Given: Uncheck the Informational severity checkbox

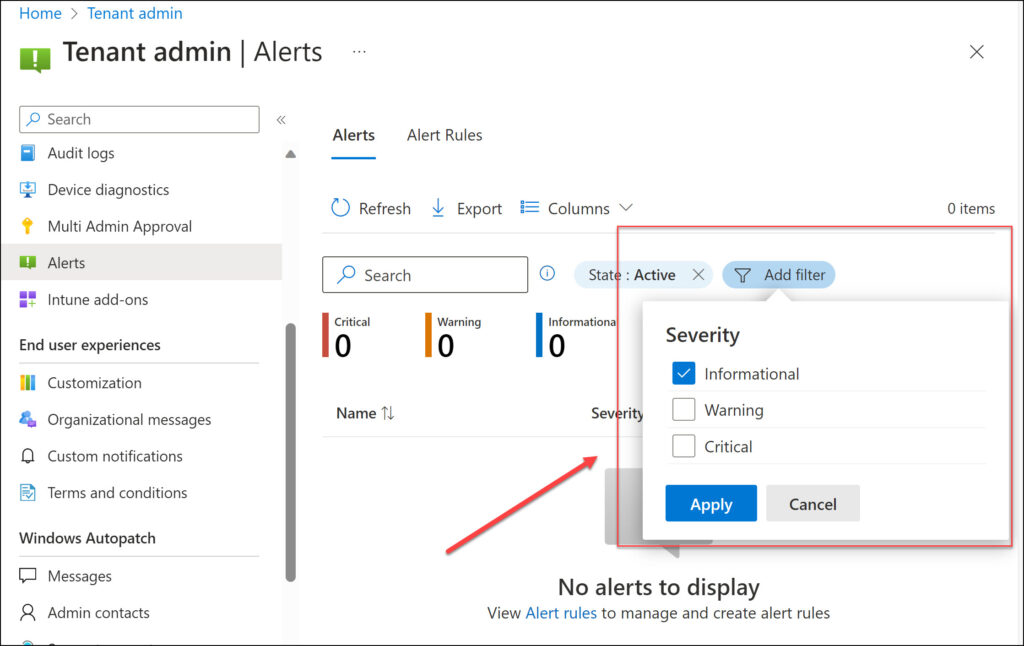Looking at the screenshot, I should coord(683,374).
